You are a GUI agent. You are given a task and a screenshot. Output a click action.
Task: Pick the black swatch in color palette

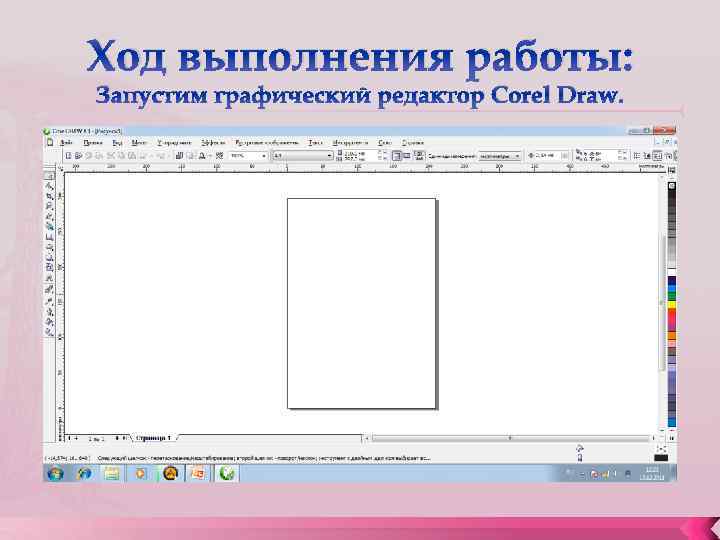(x=672, y=193)
